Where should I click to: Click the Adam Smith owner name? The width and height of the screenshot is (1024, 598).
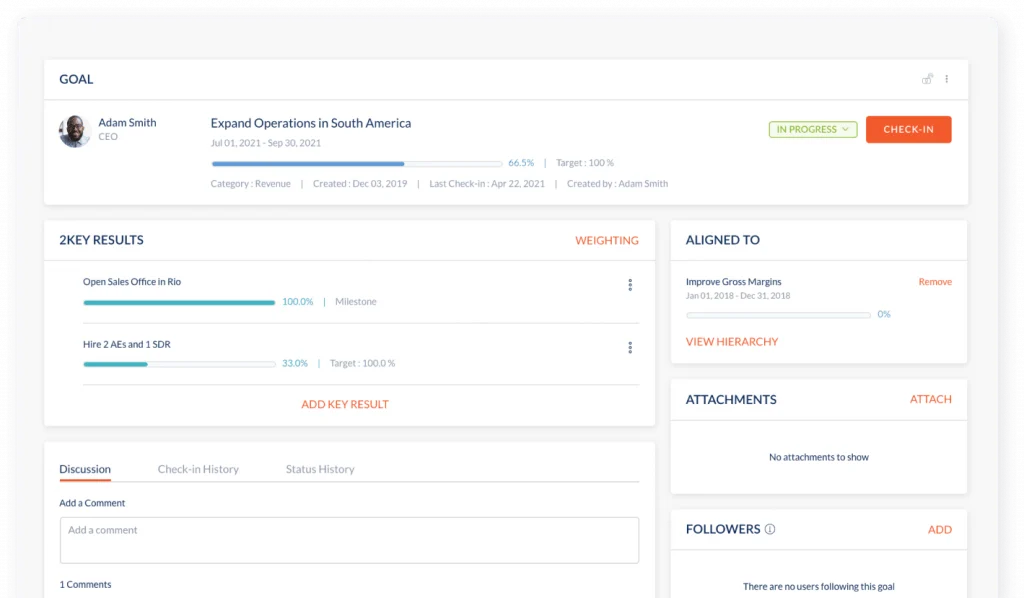pos(127,122)
